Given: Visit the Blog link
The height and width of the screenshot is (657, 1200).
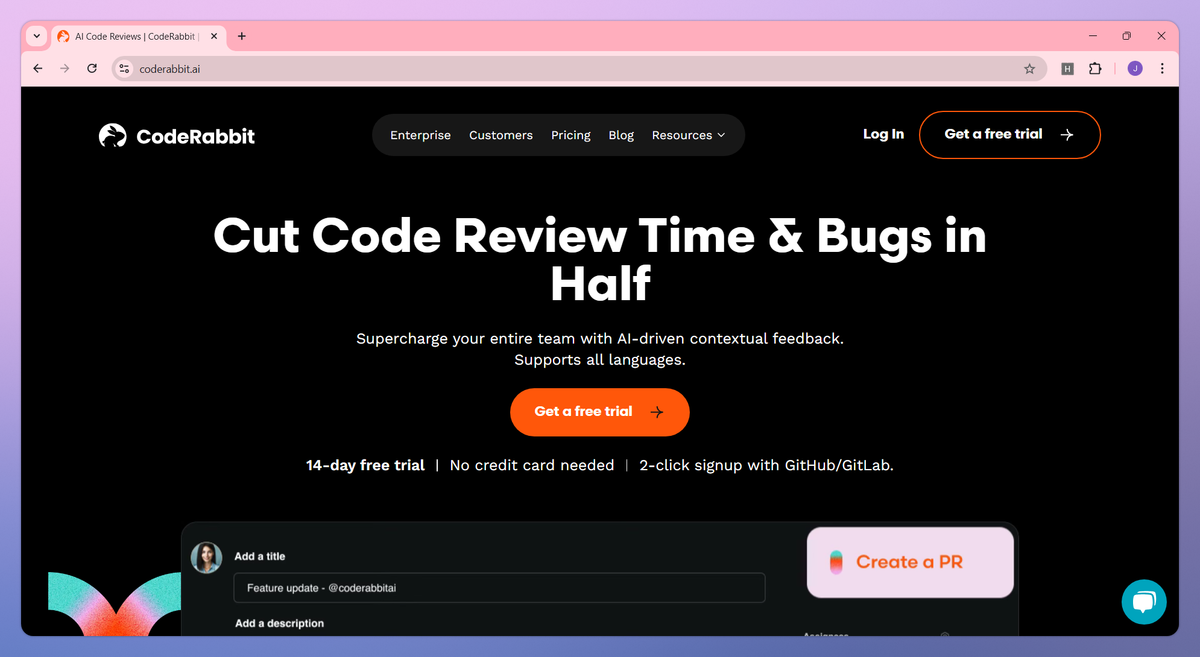Looking at the screenshot, I should tap(621, 135).
